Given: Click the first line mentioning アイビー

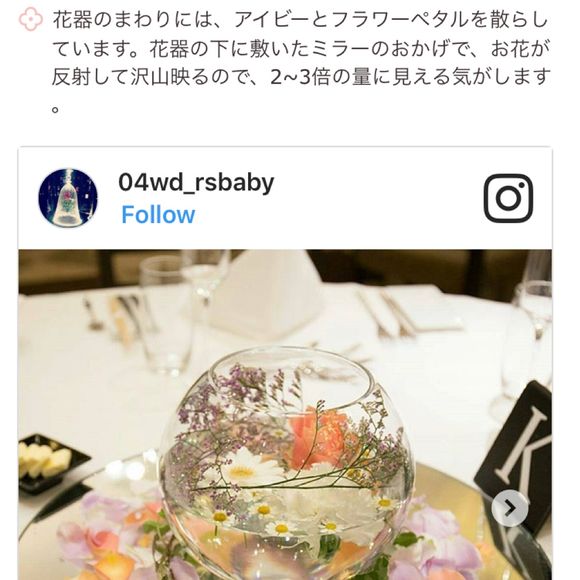Looking at the screenshot, I should [x=300, y=20].
